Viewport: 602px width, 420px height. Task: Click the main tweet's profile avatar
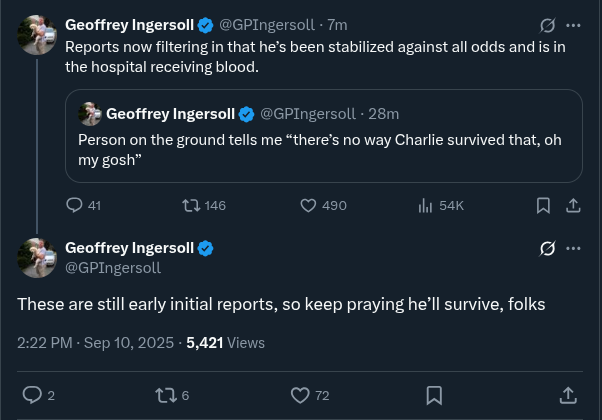point(38,257)
